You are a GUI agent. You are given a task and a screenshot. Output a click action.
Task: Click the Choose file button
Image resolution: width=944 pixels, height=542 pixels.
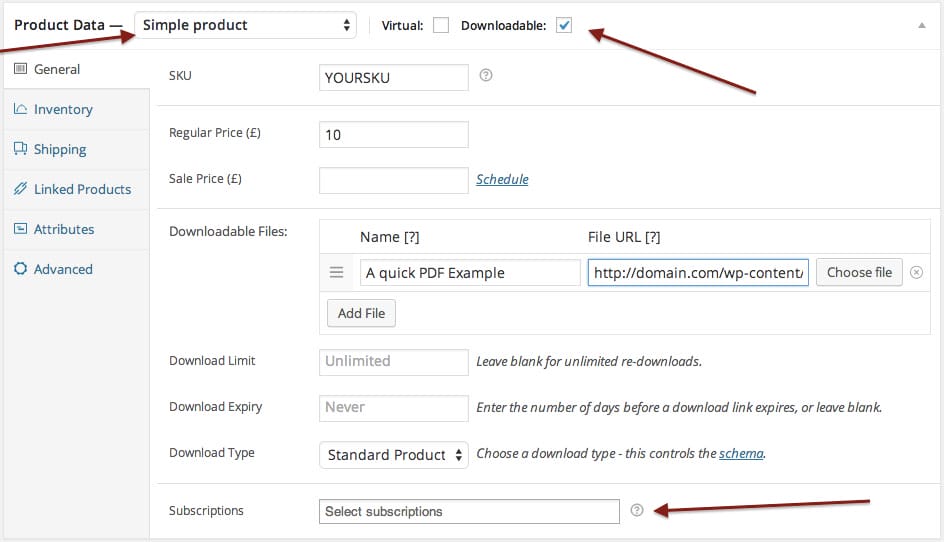[859, 273]
